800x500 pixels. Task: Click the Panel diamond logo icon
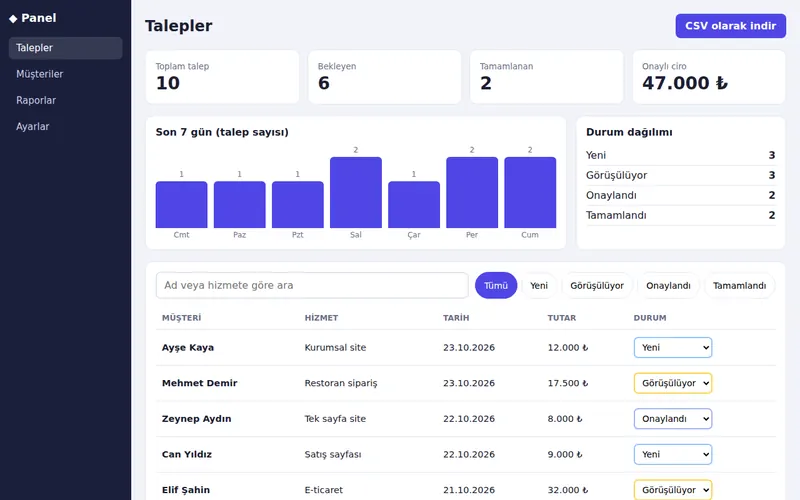(x=13, y=19)
